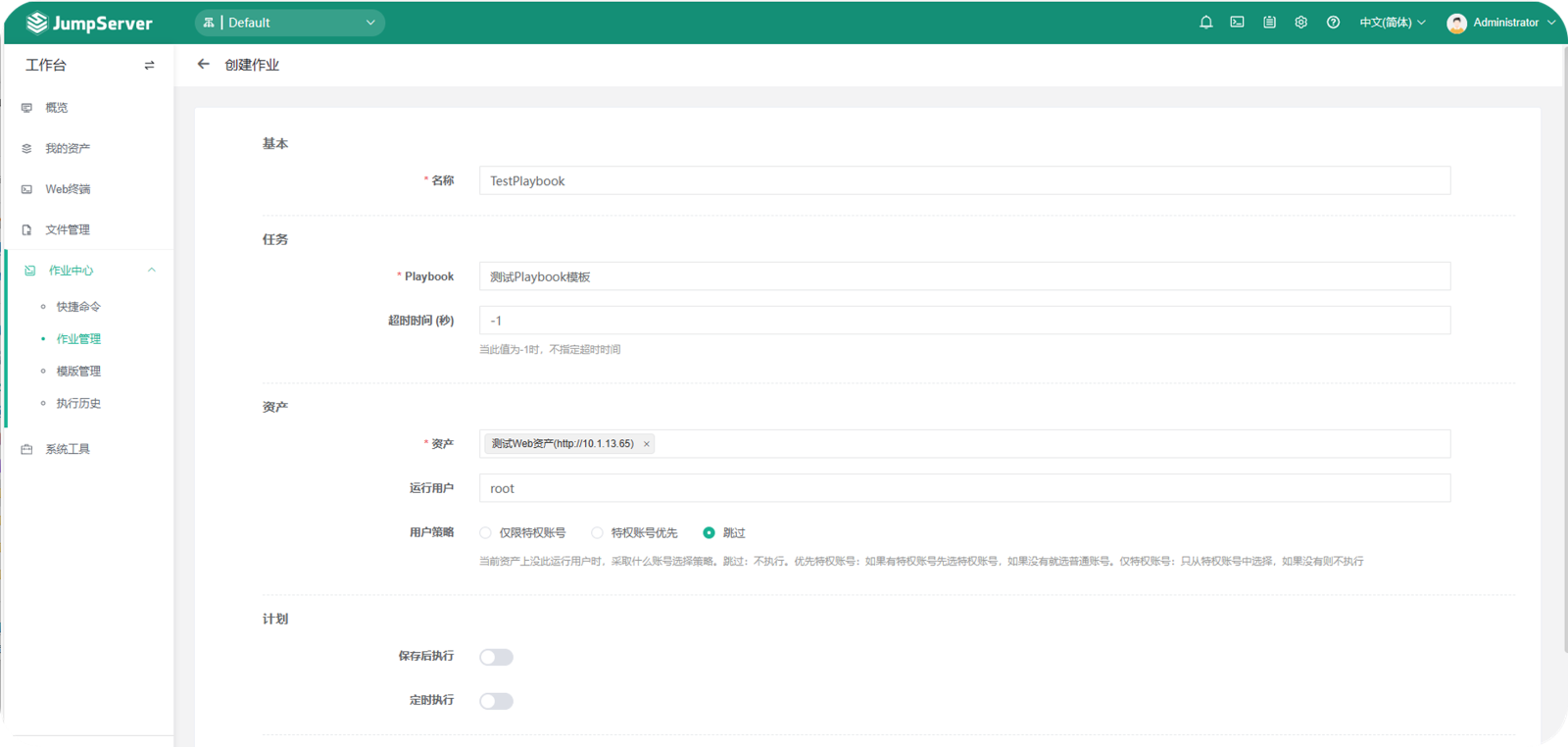Click the 名称 input field
Screen dimensions: 1568x747
[x=964, y=180]
